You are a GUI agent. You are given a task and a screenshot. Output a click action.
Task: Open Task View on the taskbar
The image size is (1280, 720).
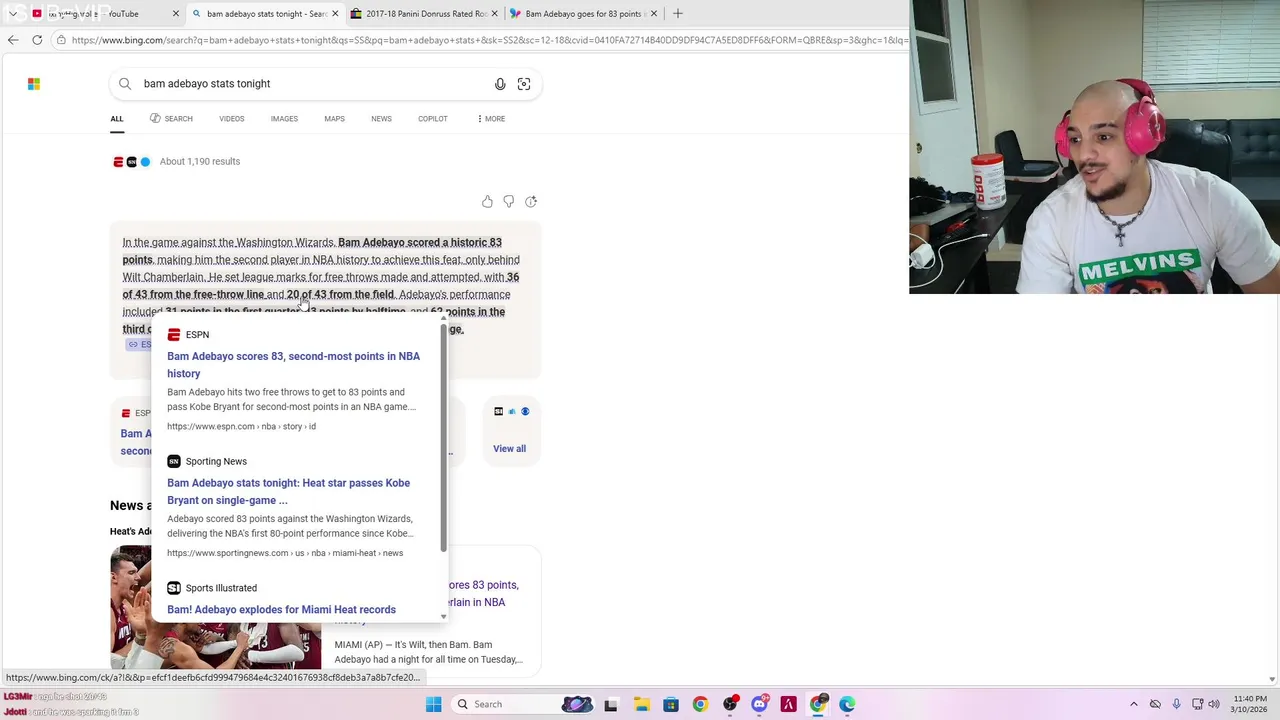(611, 705)
